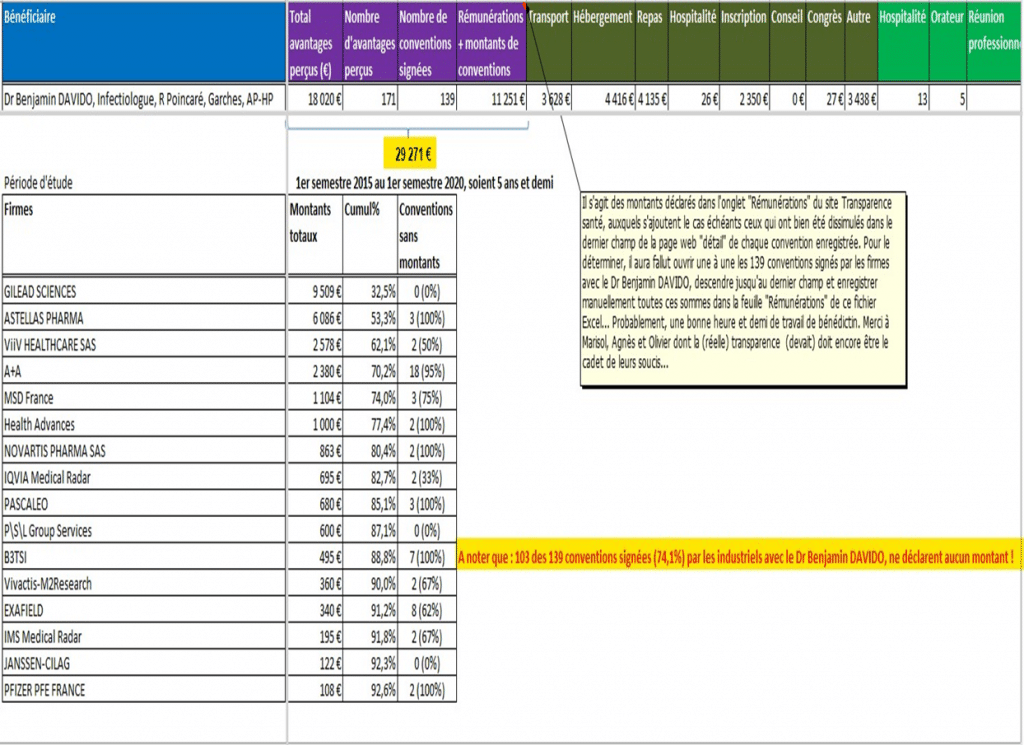Select the Conventions sans montants header
This screenshot has width=1024, height=745.
[426, 234]
